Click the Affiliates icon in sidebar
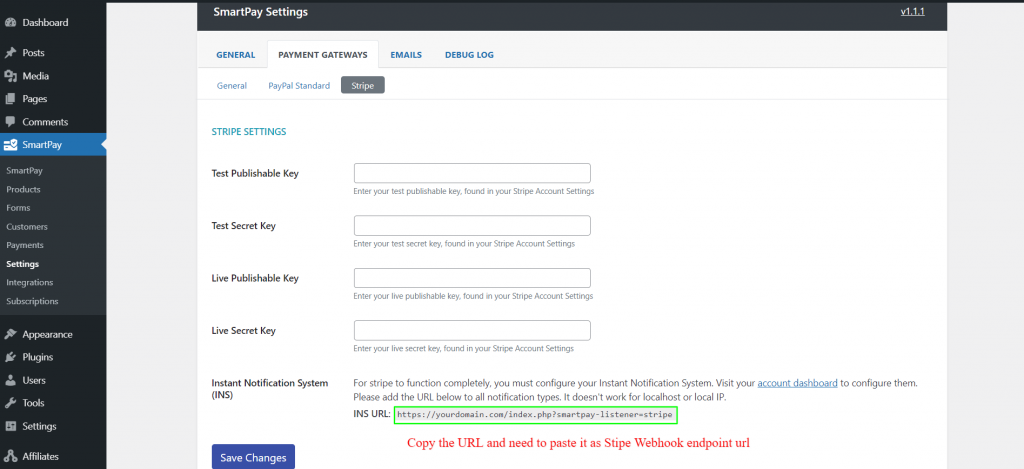The width and height of the screenshot is (1024, 469). tap(10, 456)
